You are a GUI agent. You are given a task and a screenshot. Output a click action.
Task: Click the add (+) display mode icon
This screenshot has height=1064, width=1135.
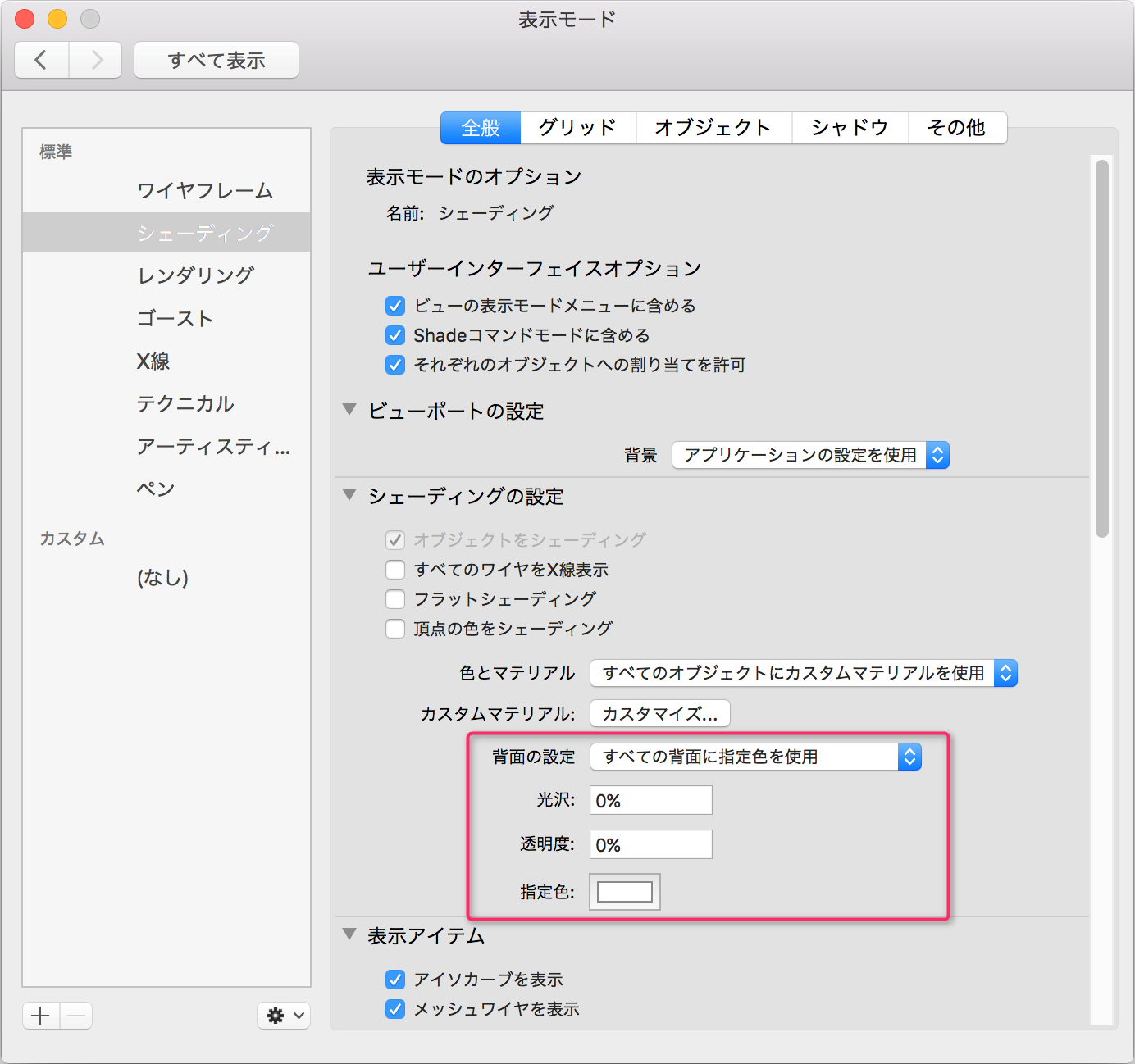(x=40, y=1016)
